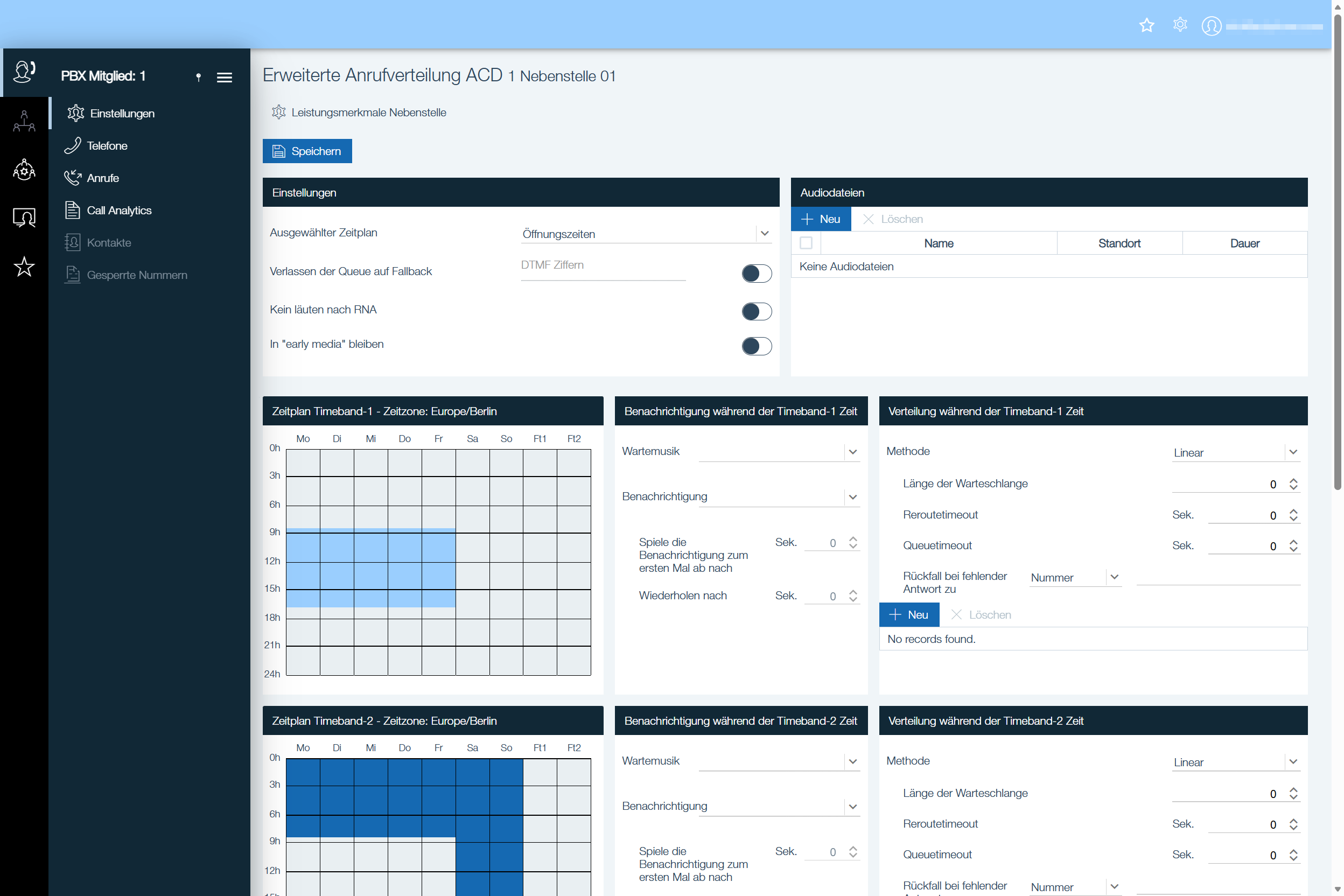This screenshot has width=1344, height=896.
Task: Click Reroutetimeout stepper for Timeband-2
Action: click(1293, 824)
